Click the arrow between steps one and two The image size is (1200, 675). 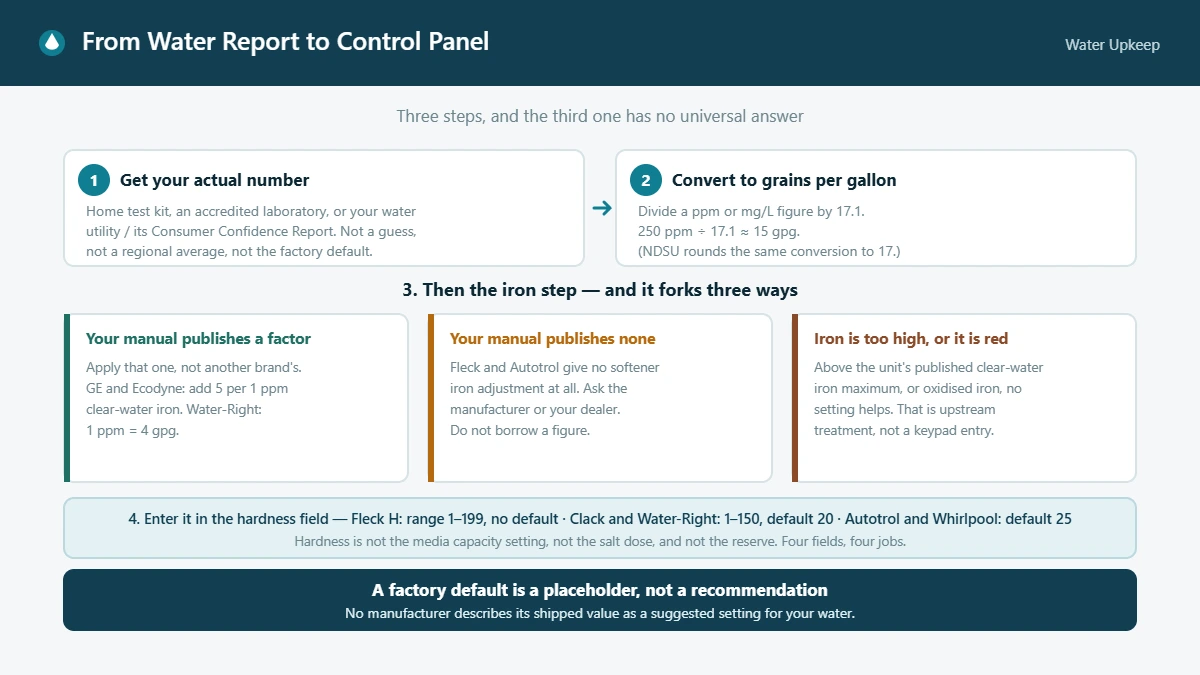[601, 208]
